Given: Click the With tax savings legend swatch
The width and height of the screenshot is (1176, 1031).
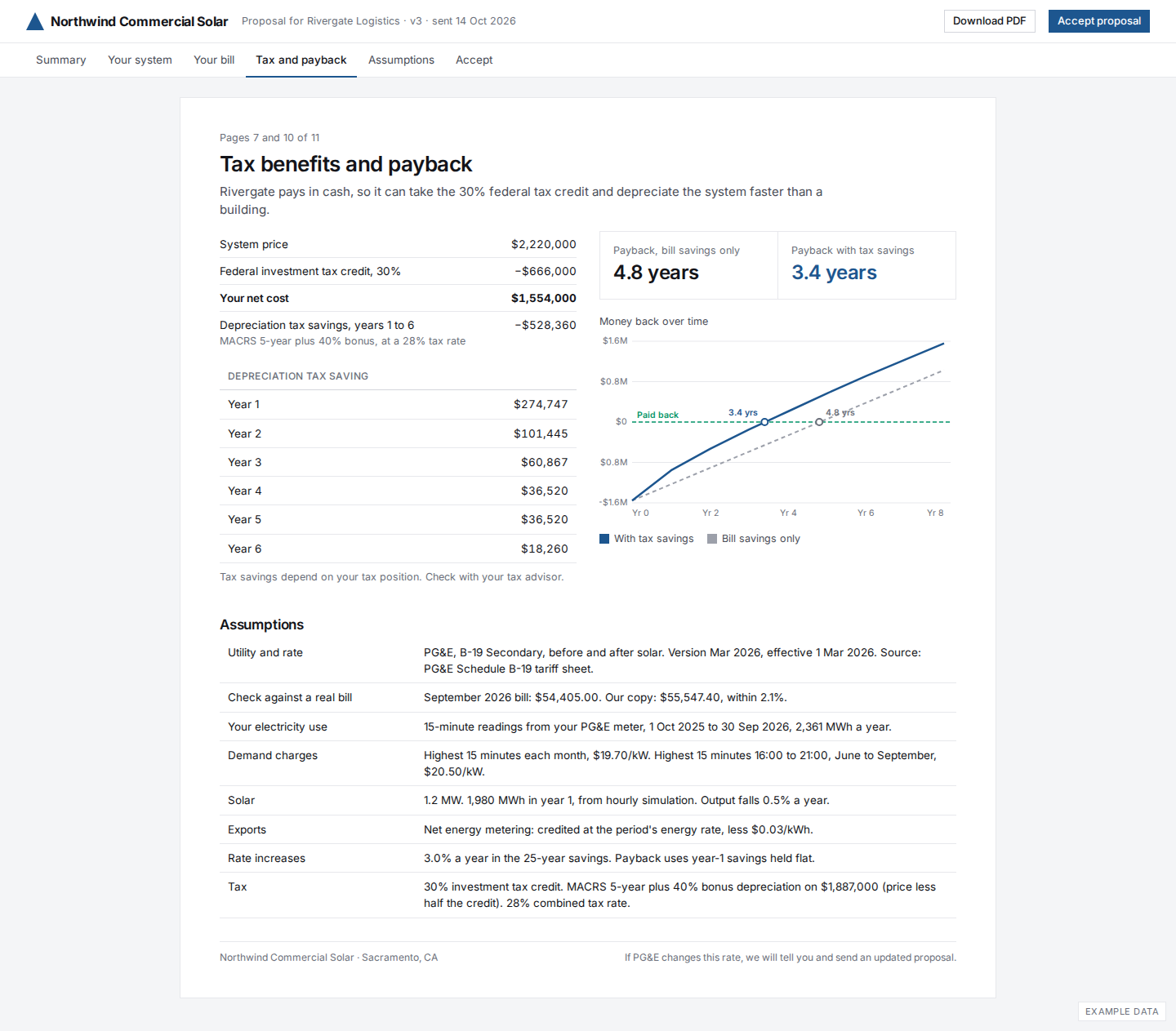Looking at the screenshot, I should click(604, 539).
